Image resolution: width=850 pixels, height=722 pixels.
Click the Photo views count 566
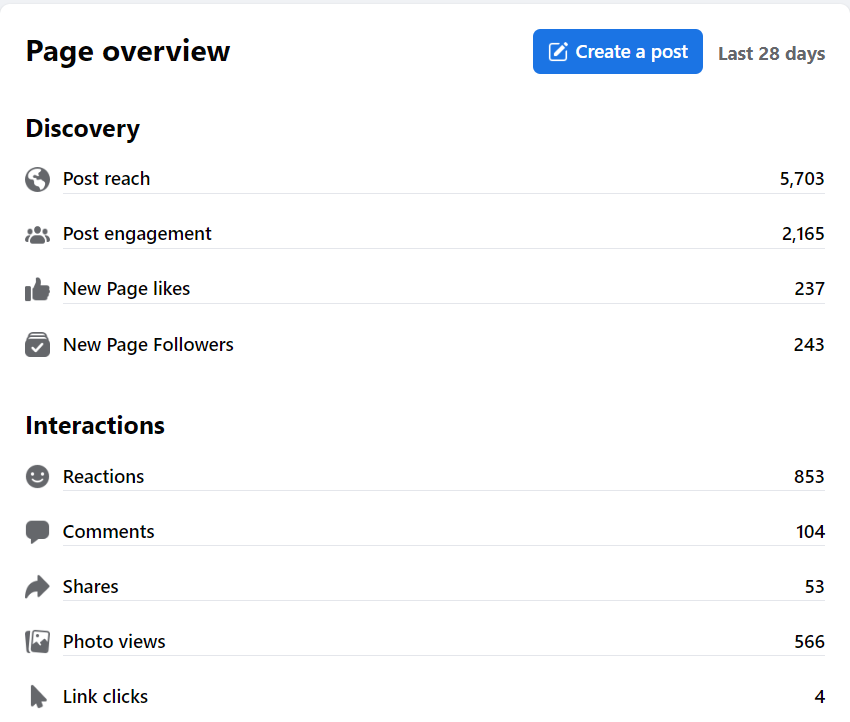click(809, 642)
